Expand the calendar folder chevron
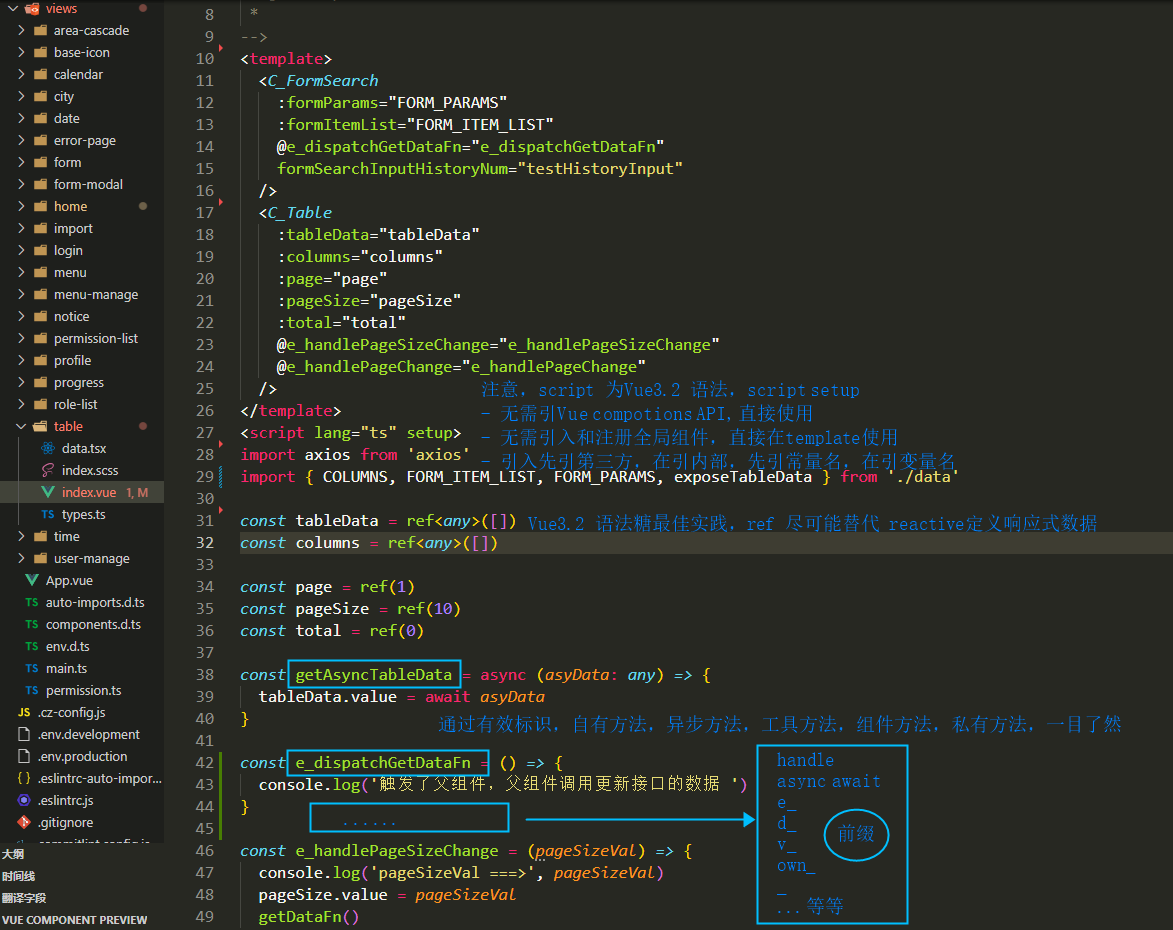1173x930 pixels. click(x=21, y=74)
